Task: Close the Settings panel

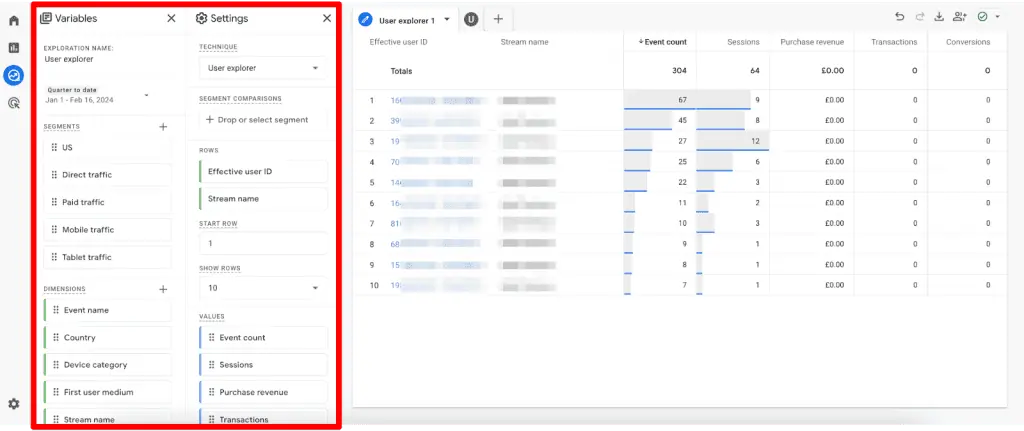Action: pyautogui.click(x=327, y=18)
